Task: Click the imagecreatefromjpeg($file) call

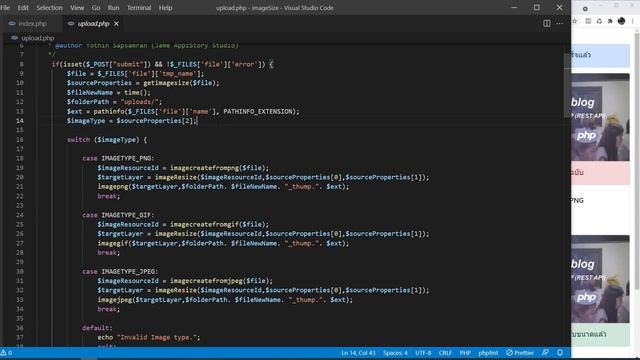Action: pyautogui.click(x=220, y=281)
